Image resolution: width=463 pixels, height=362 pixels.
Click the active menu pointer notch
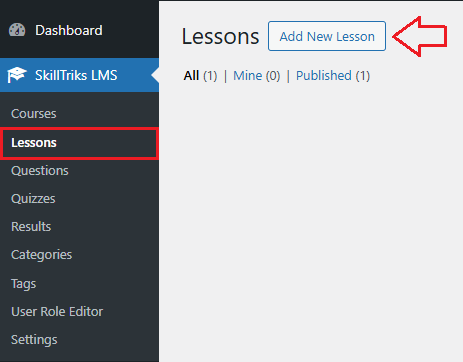pyautogui.click(x=155, y=75)
